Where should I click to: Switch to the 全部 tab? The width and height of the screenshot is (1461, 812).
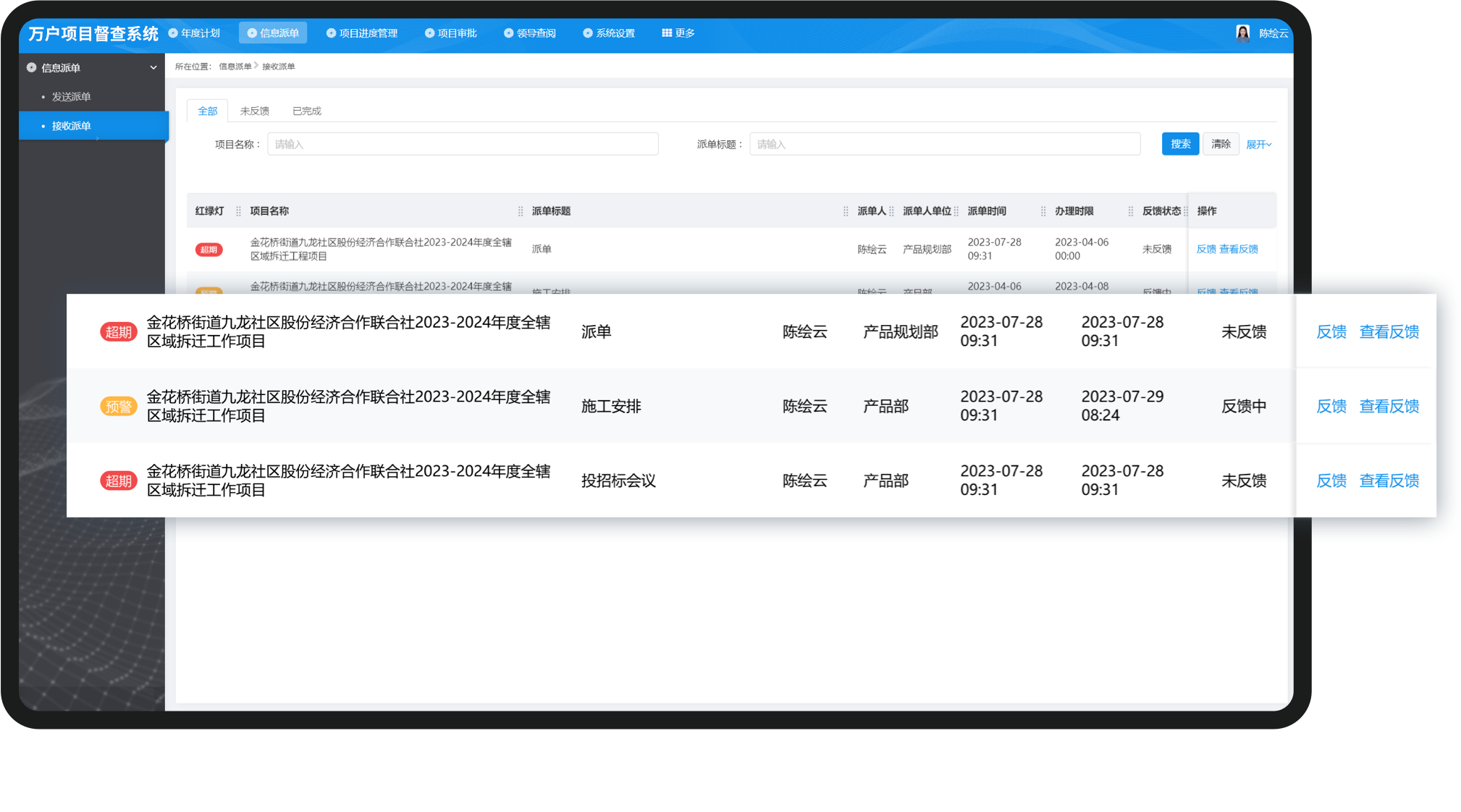click(208, 111)
